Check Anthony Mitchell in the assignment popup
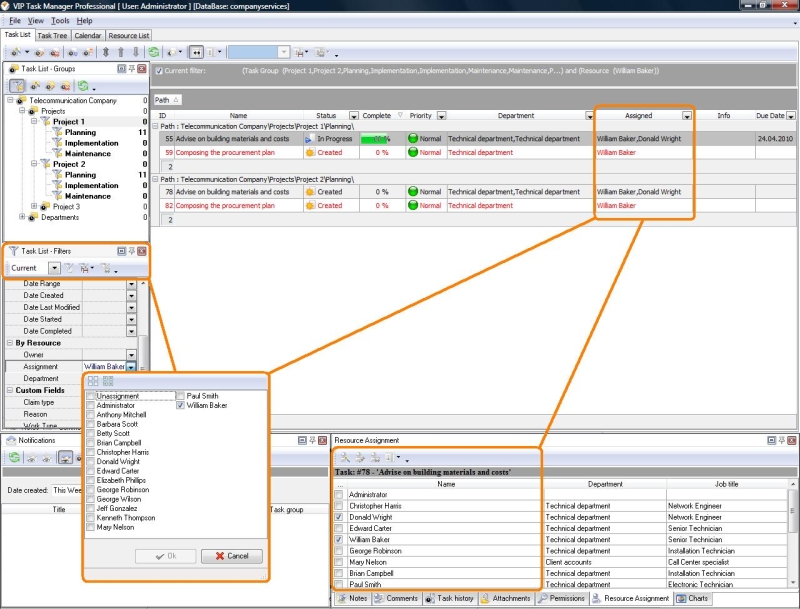This screenshot has width=800, height=609. (x=91, y=415)
